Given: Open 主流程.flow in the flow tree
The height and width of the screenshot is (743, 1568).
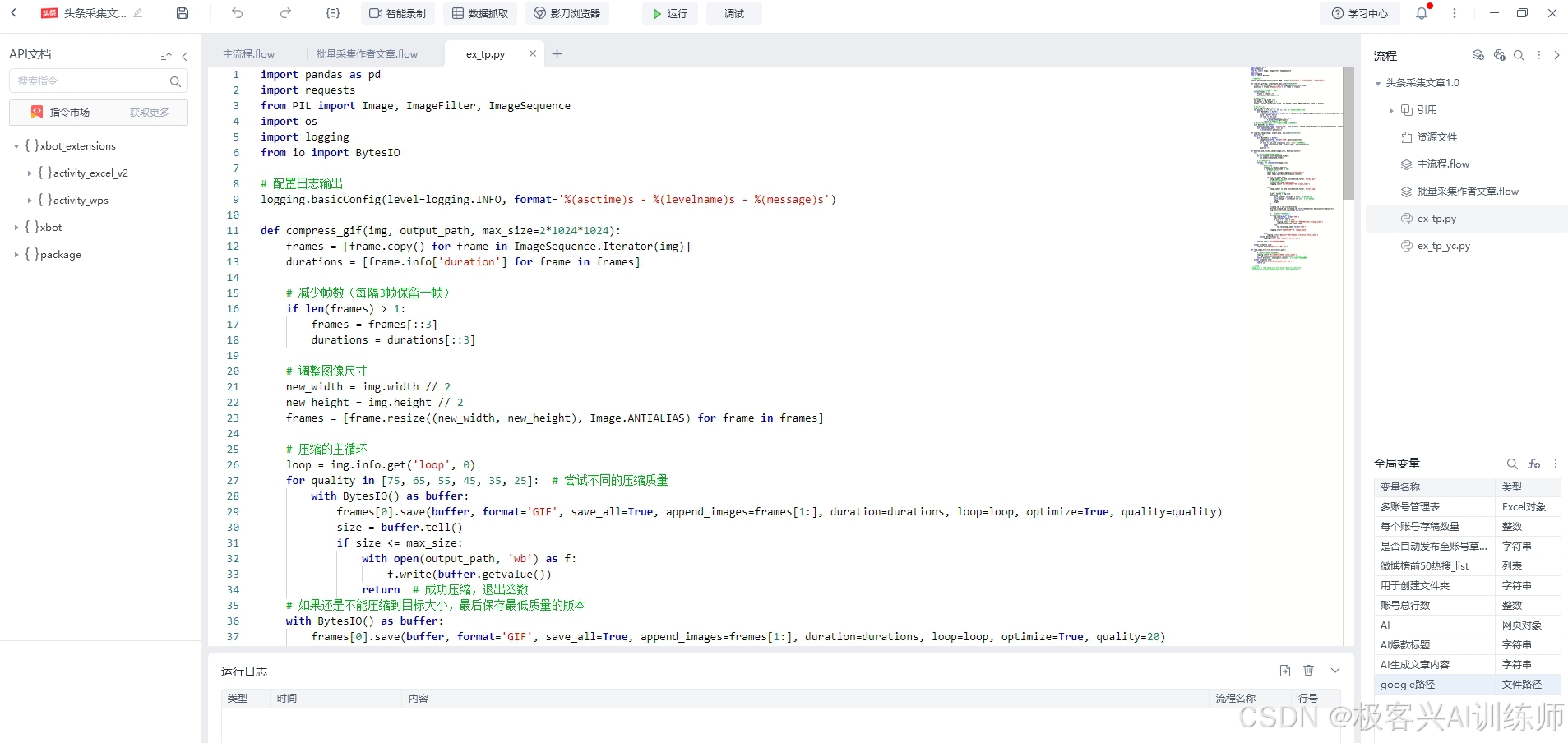Looking at the screenshot, I should pos(1442,164).
